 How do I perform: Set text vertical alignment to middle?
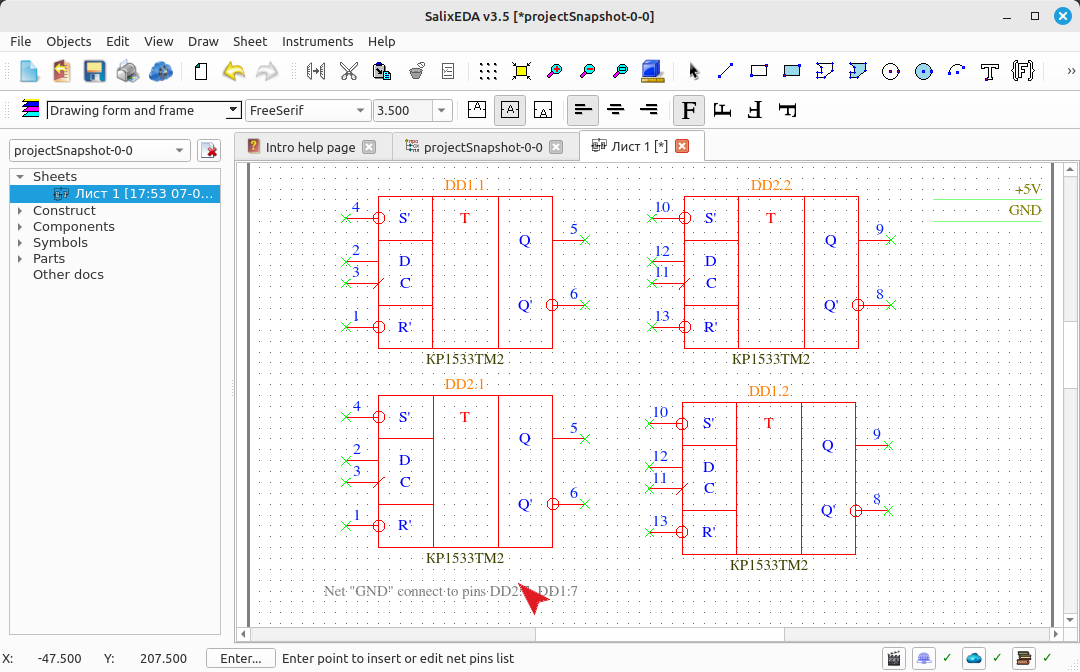click(x=510, y=110)
